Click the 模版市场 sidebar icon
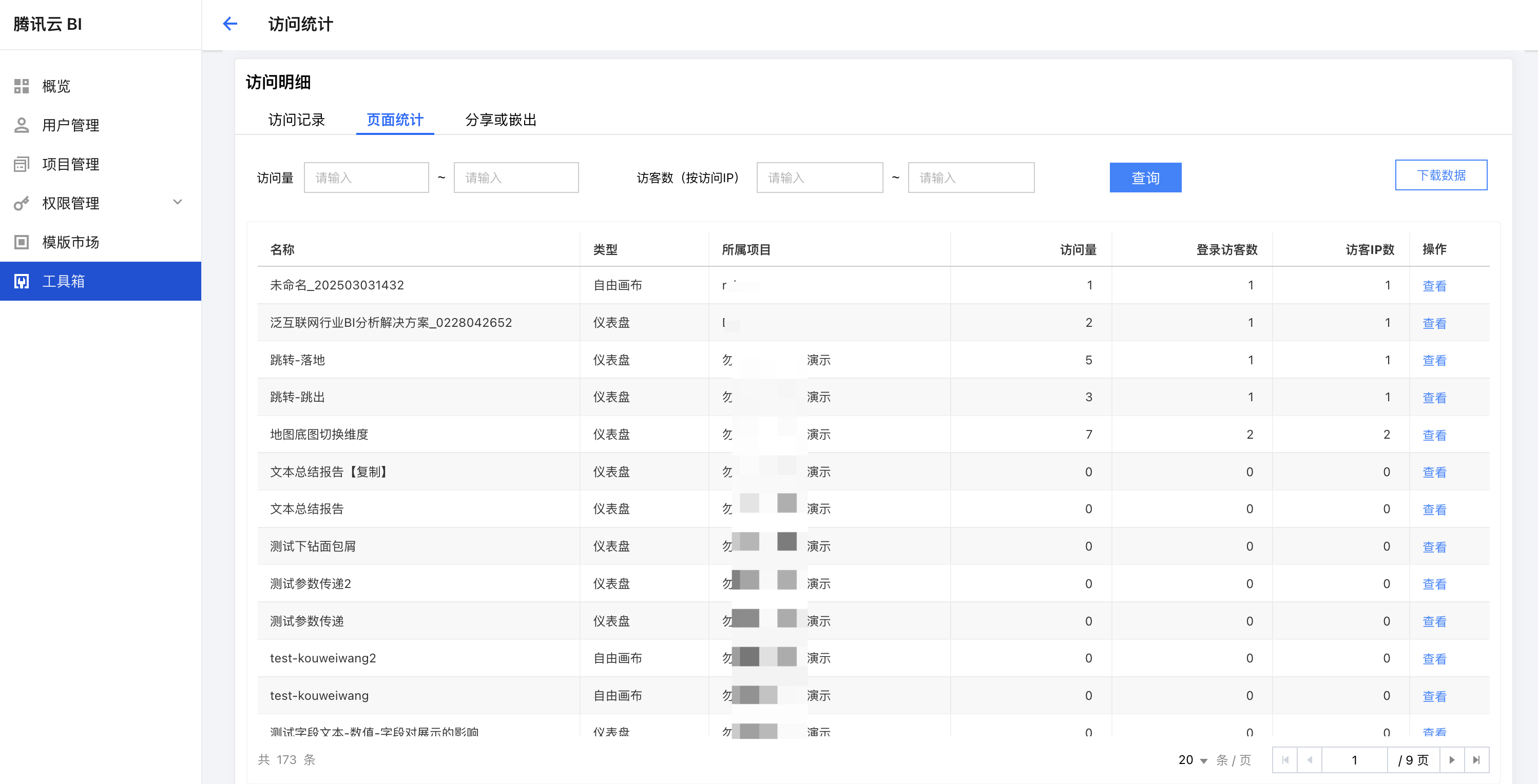 [x=22, y=242]
